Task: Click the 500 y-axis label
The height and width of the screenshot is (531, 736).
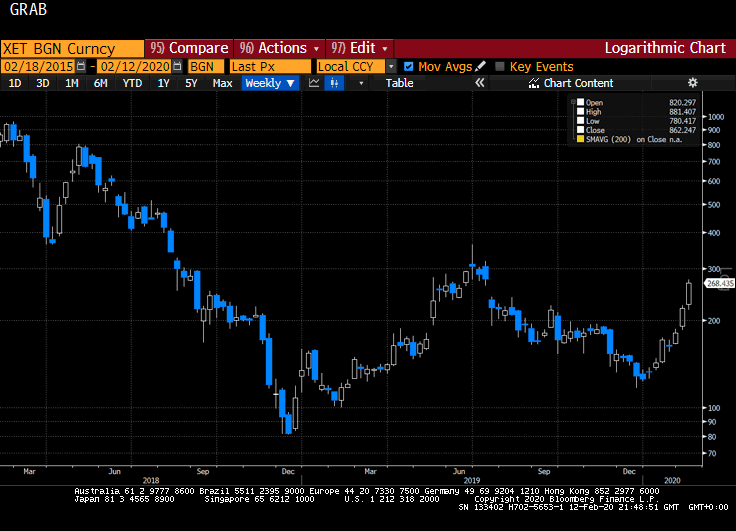Action: click(x=713, y=205)
